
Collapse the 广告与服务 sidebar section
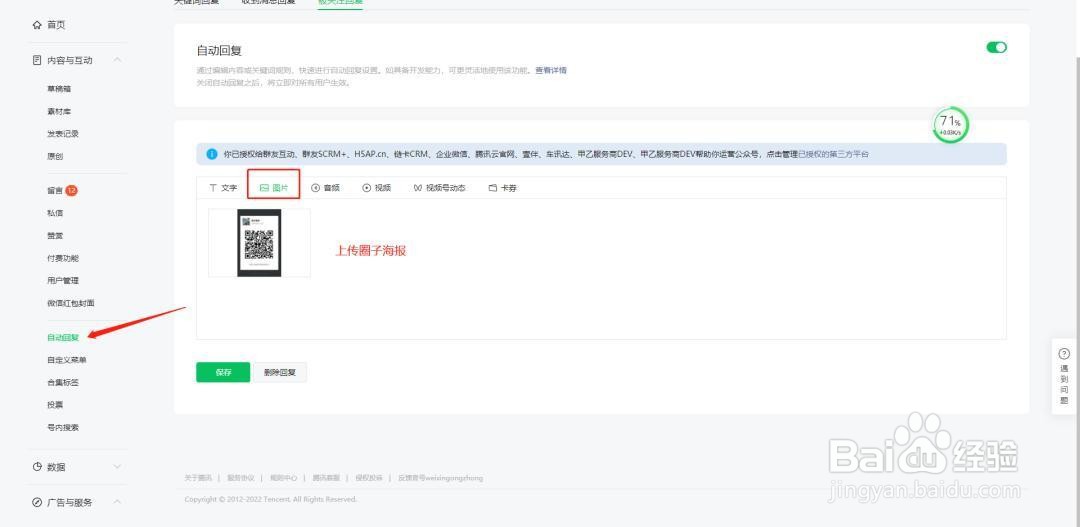pyautogui.click(x=117, y=502)
